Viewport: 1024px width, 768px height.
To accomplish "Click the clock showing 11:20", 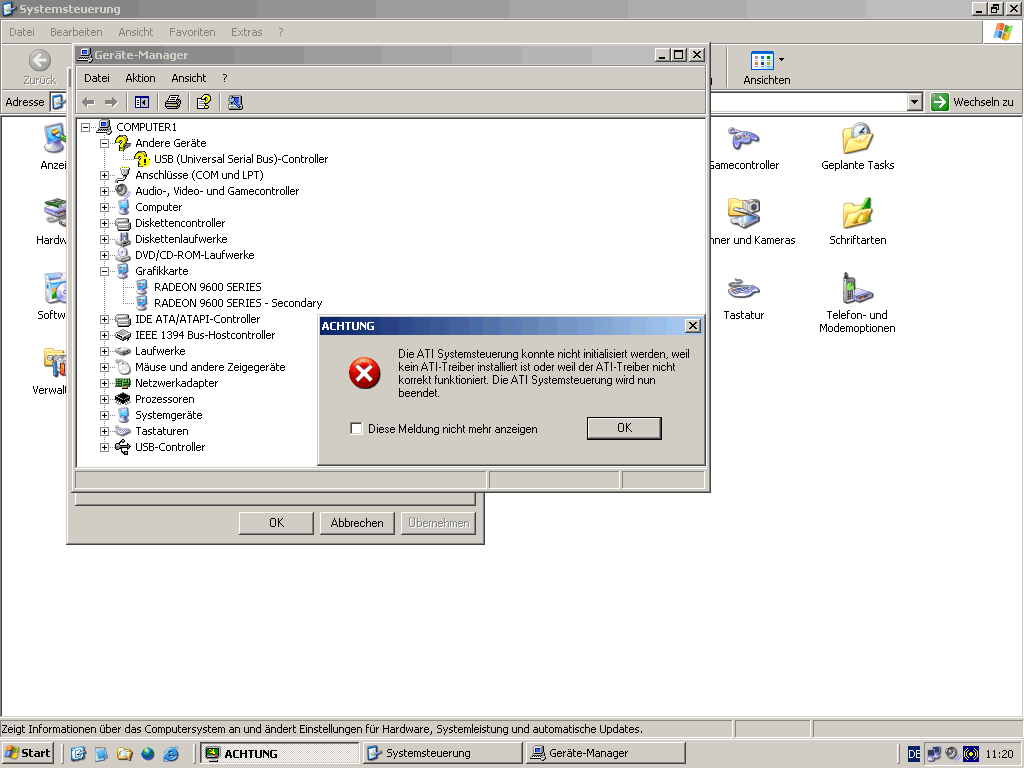I will pyautogui.click(x=999, y=754).
